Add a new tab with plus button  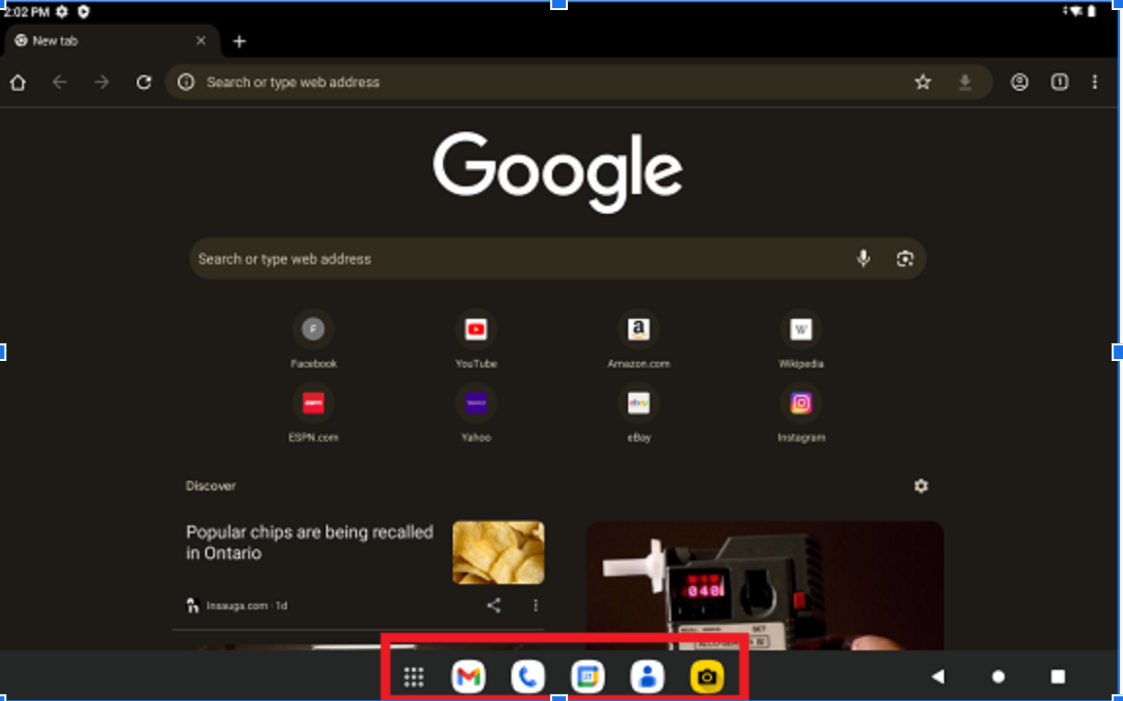pos(239,41)
